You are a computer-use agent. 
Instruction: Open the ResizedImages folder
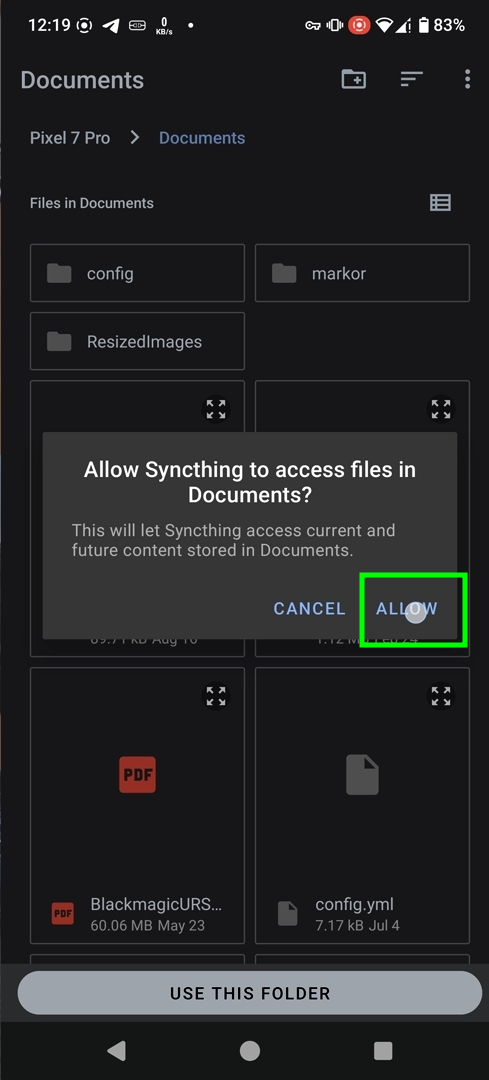137,342
